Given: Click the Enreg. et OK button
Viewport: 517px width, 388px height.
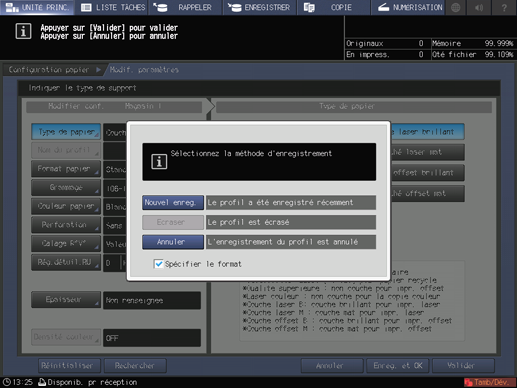Looking at the screenshot, I should pyautogui.click(x=398, y=366).
